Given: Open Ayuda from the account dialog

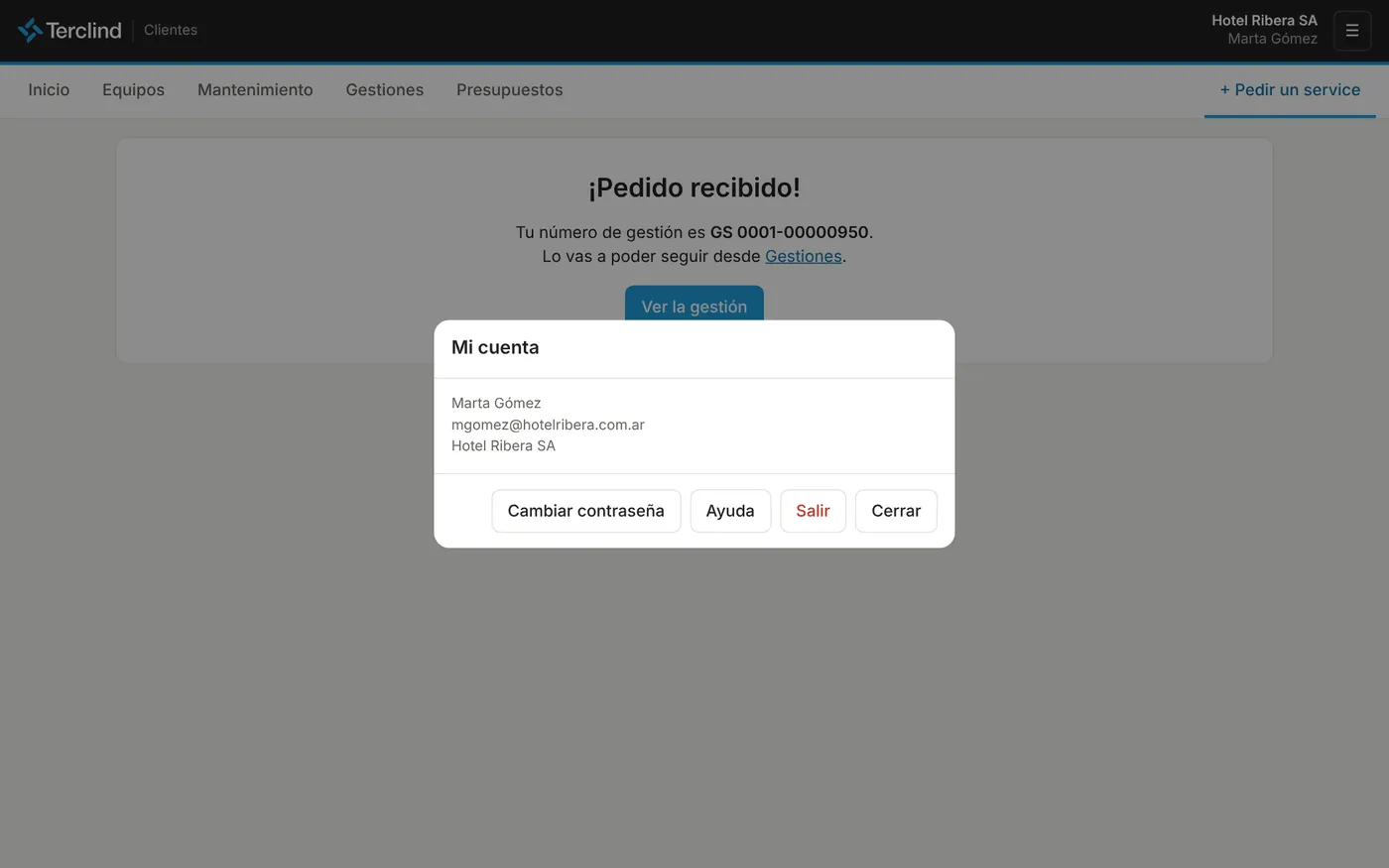Looking at the screenshot, I should [730, 511].
